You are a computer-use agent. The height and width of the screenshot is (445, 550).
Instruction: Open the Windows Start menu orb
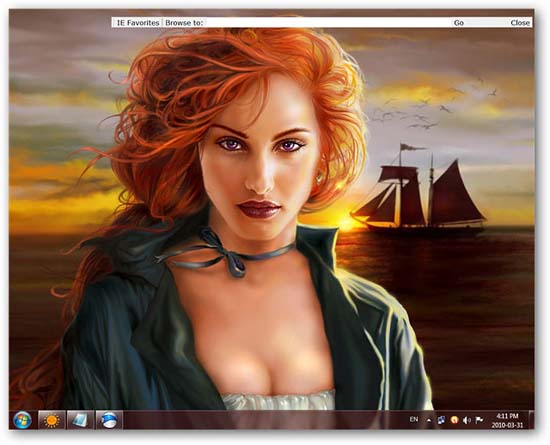point(22,420)
